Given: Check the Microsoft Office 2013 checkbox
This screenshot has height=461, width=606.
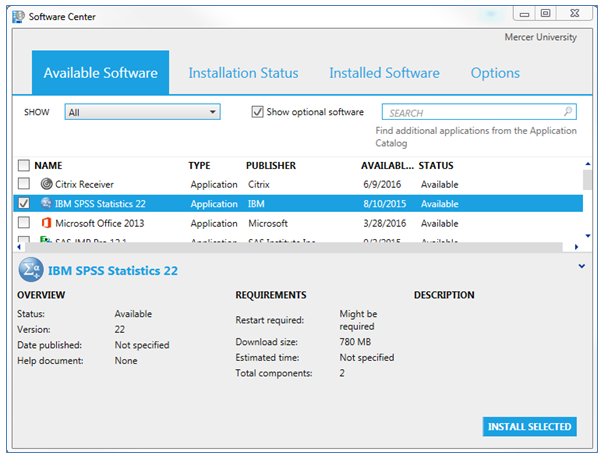Looking at the screenshot, I should tap(24, 222).
